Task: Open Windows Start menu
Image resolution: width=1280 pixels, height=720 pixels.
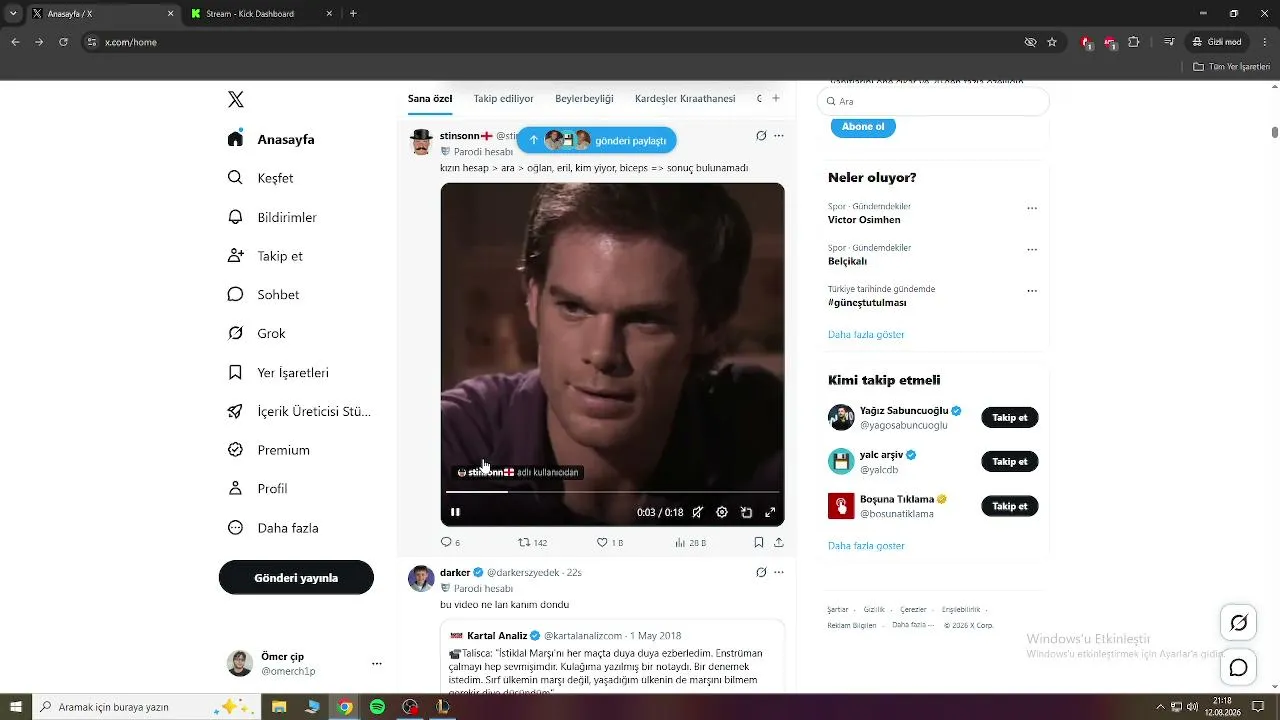Action: pos(16,707)
